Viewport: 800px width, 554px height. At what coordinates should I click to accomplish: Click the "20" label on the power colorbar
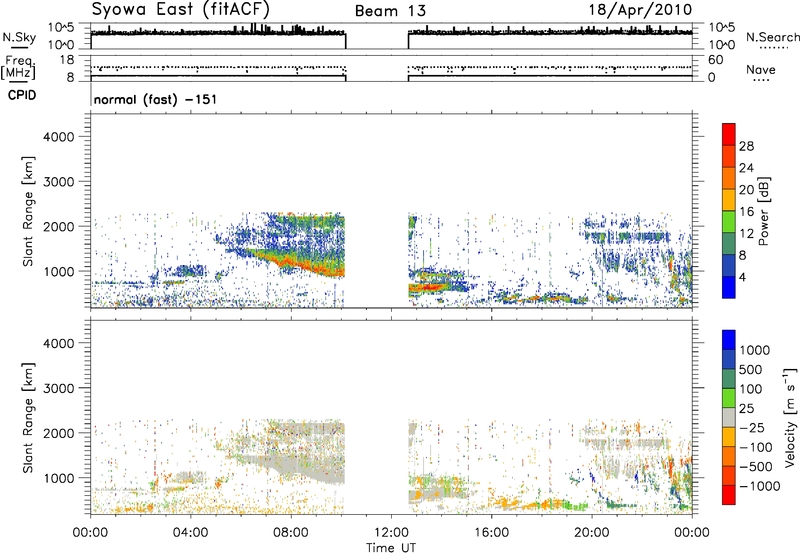[x=746, y=190]
